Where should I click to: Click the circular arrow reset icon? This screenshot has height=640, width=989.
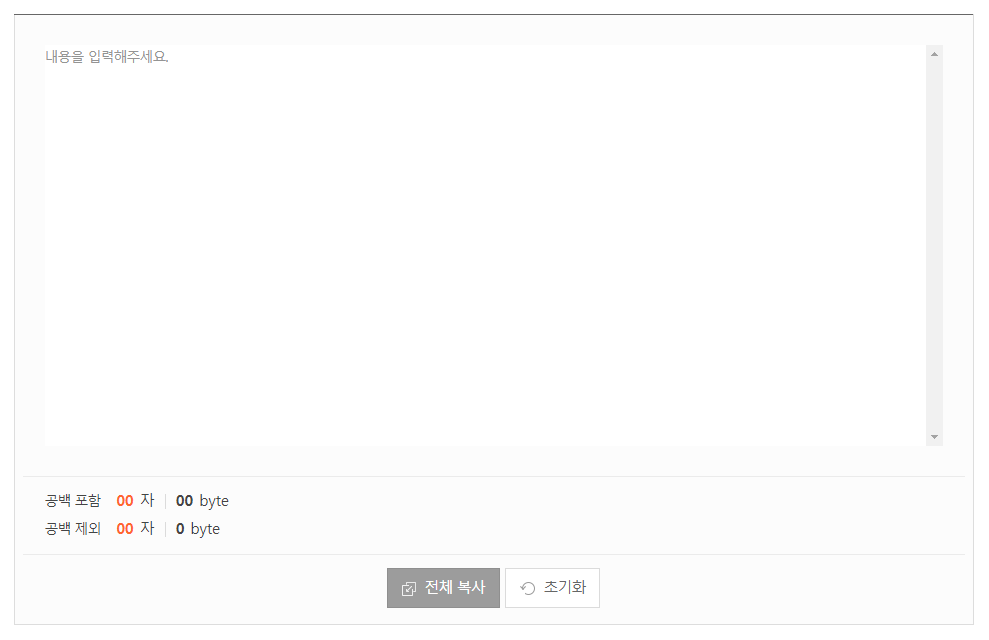tap(528, 588)
